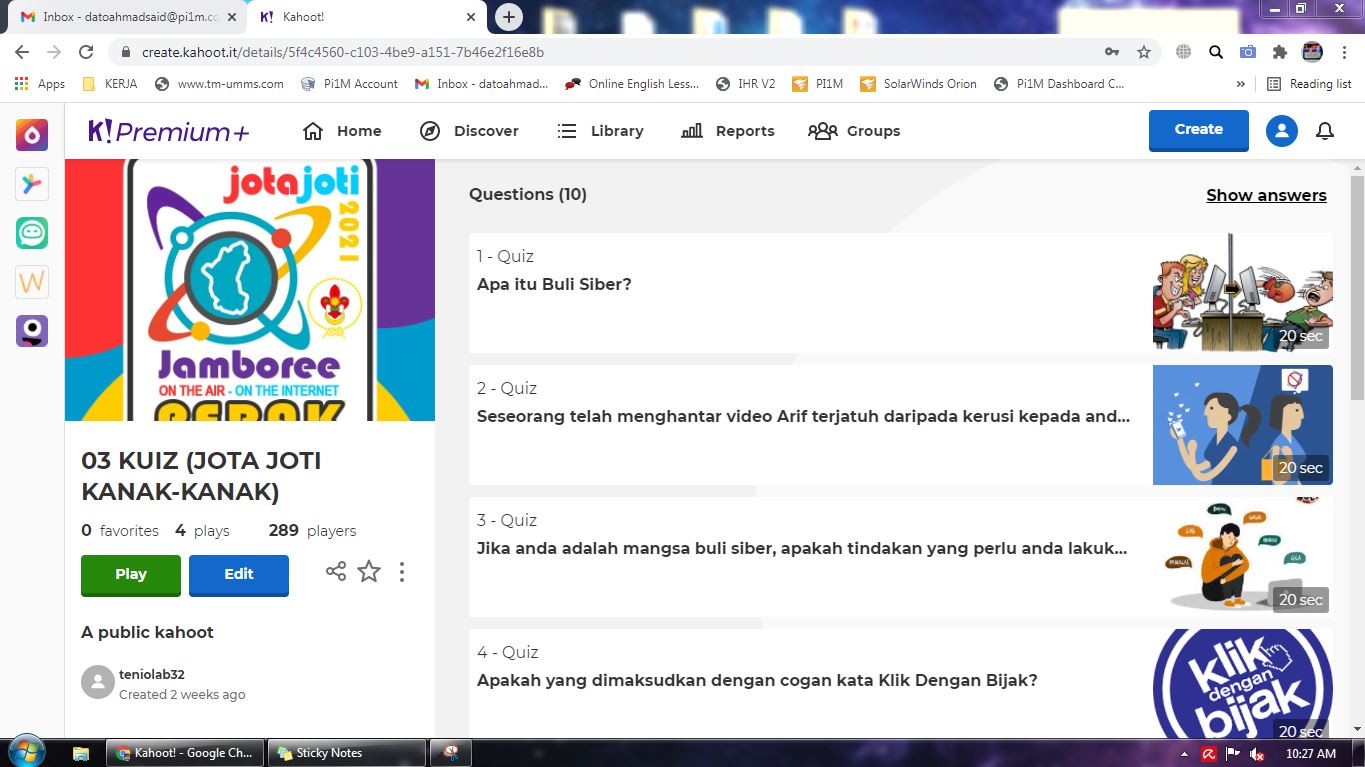Bookmark this page with Chrome star icon

(x=1144, y=52)
